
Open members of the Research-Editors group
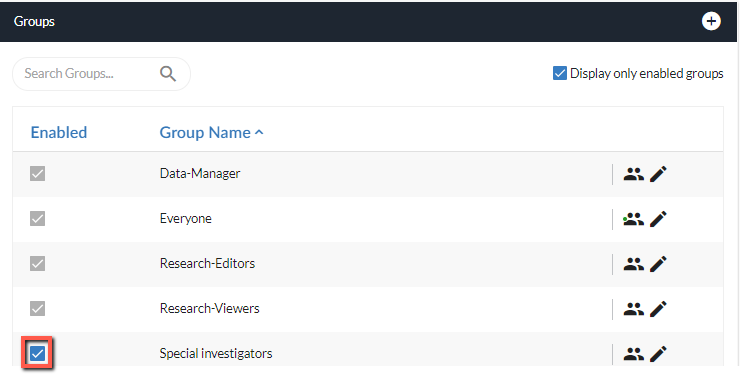click(634, 264)
